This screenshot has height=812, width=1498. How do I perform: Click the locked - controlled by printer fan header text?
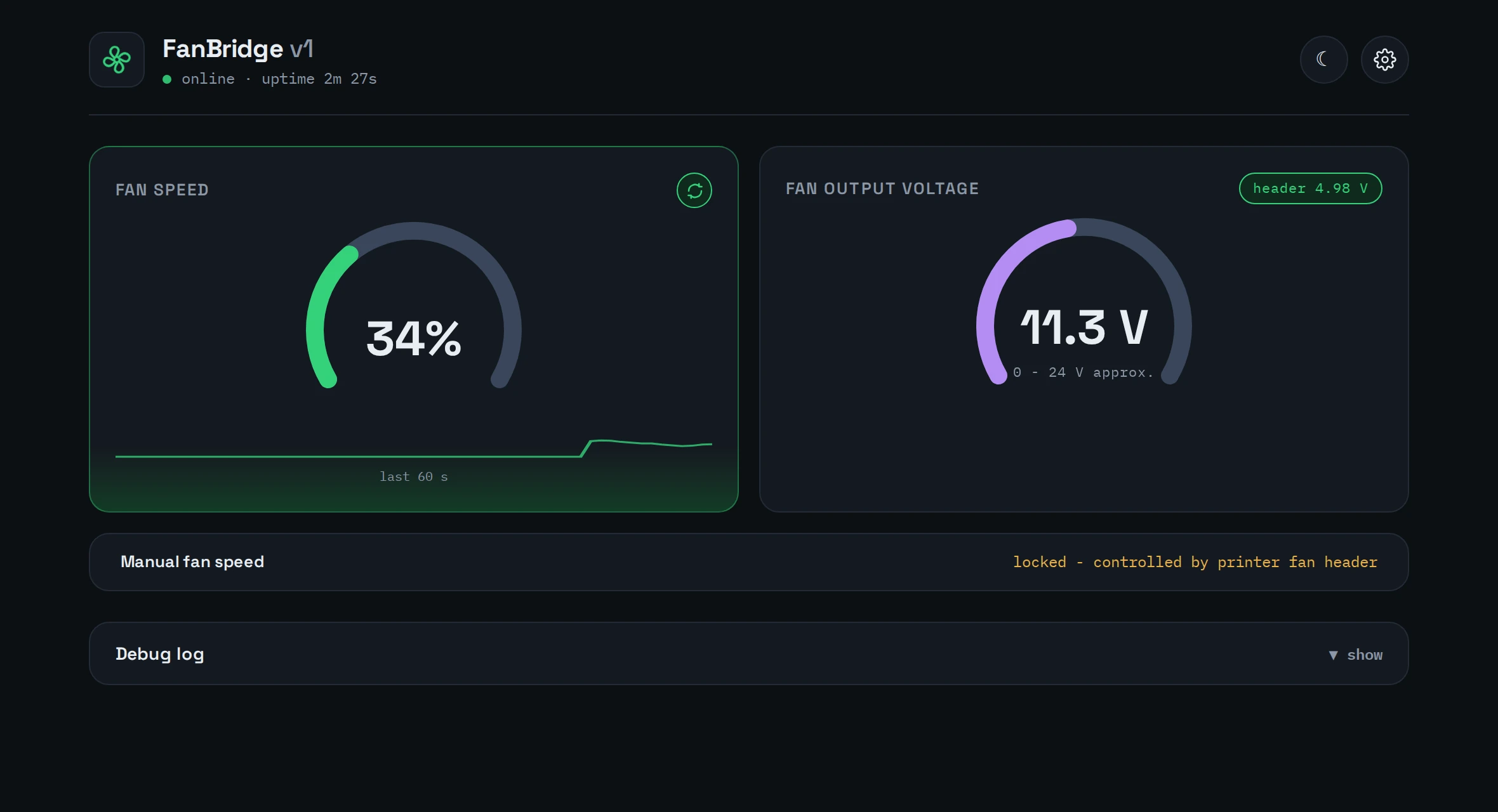pyautogui.click(x=1195, y=562)
